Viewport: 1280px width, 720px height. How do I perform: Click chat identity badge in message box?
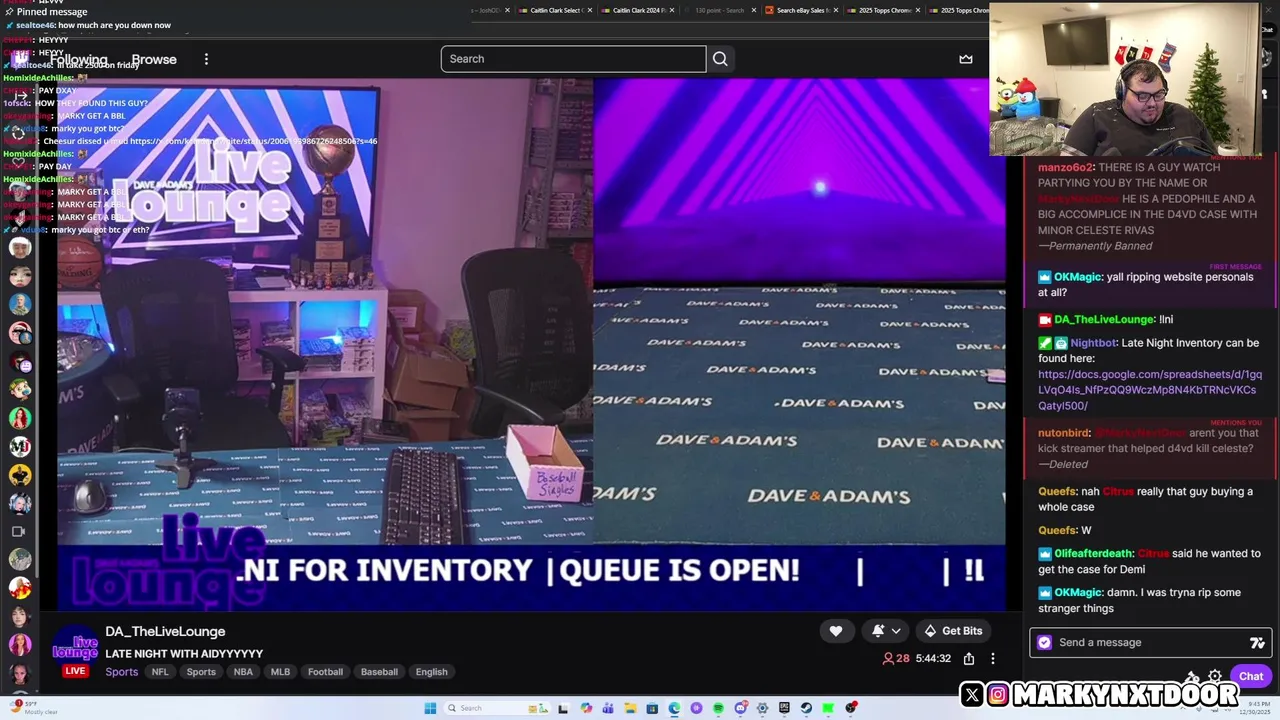(x=1045, y=643)
